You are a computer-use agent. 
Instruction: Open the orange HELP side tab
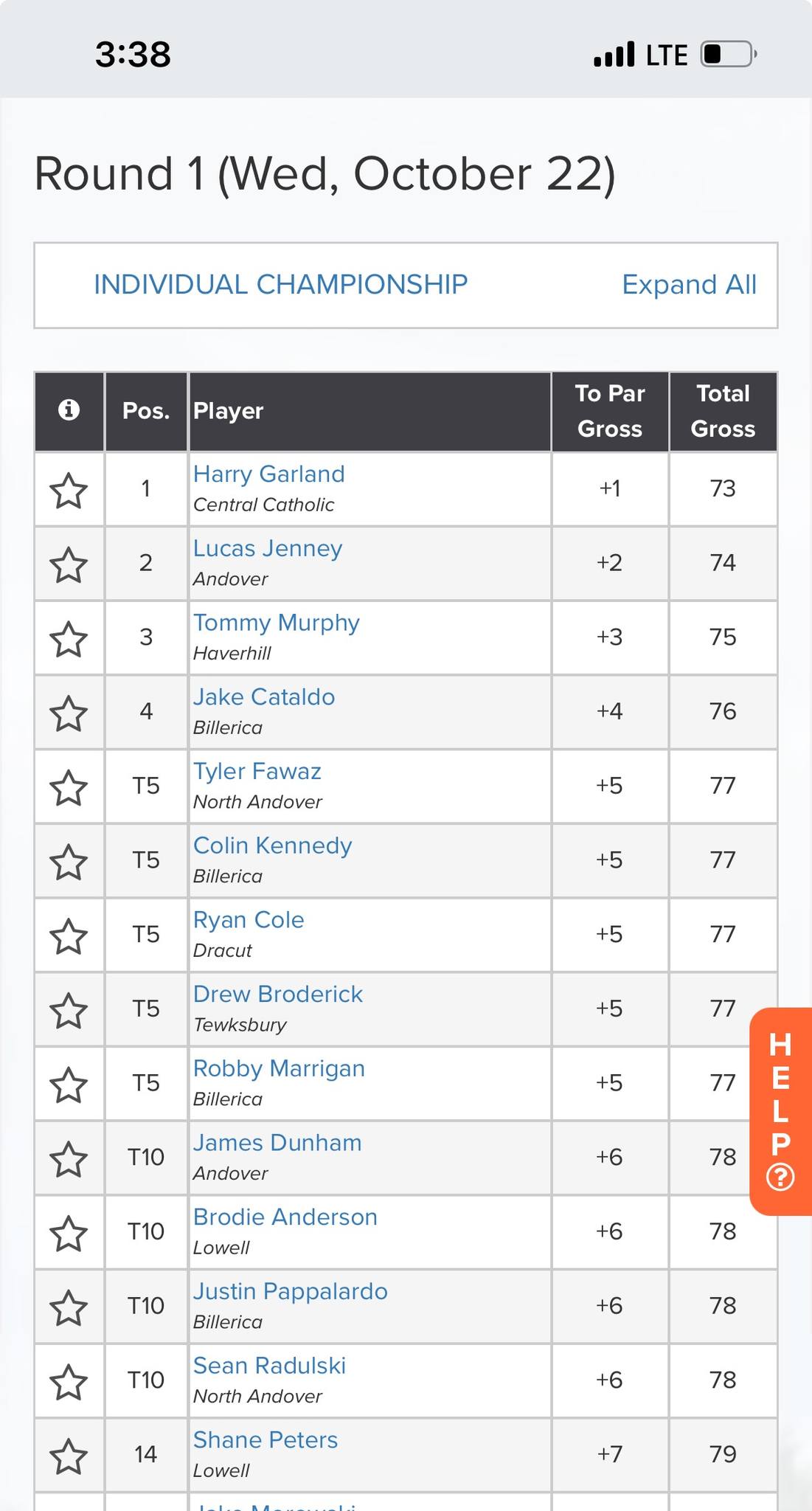pos(780,1111)
